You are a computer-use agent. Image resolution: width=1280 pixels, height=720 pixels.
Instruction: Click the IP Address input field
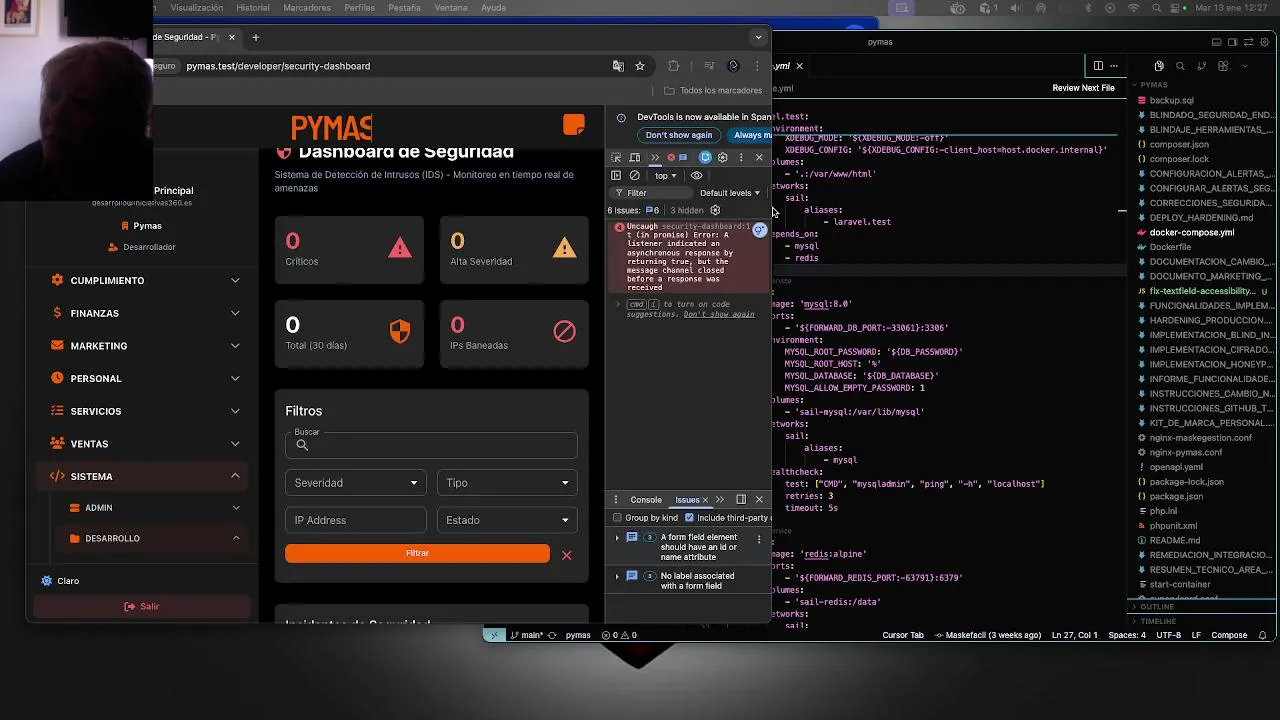click(355, 520)
